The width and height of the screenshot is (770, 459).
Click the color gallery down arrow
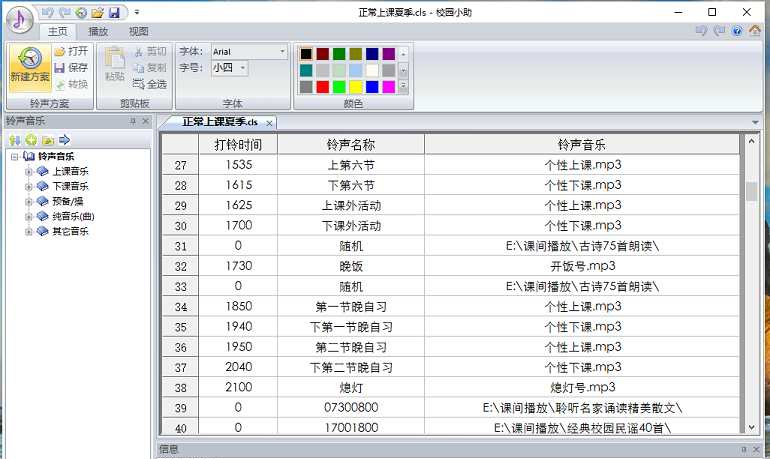coord(403,70)
